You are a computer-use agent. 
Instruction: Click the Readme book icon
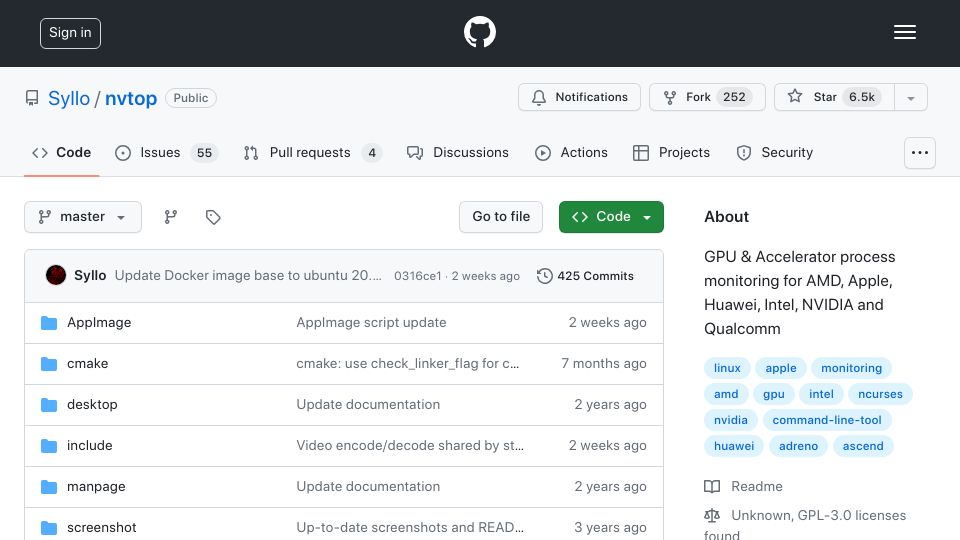pos(712,487)
